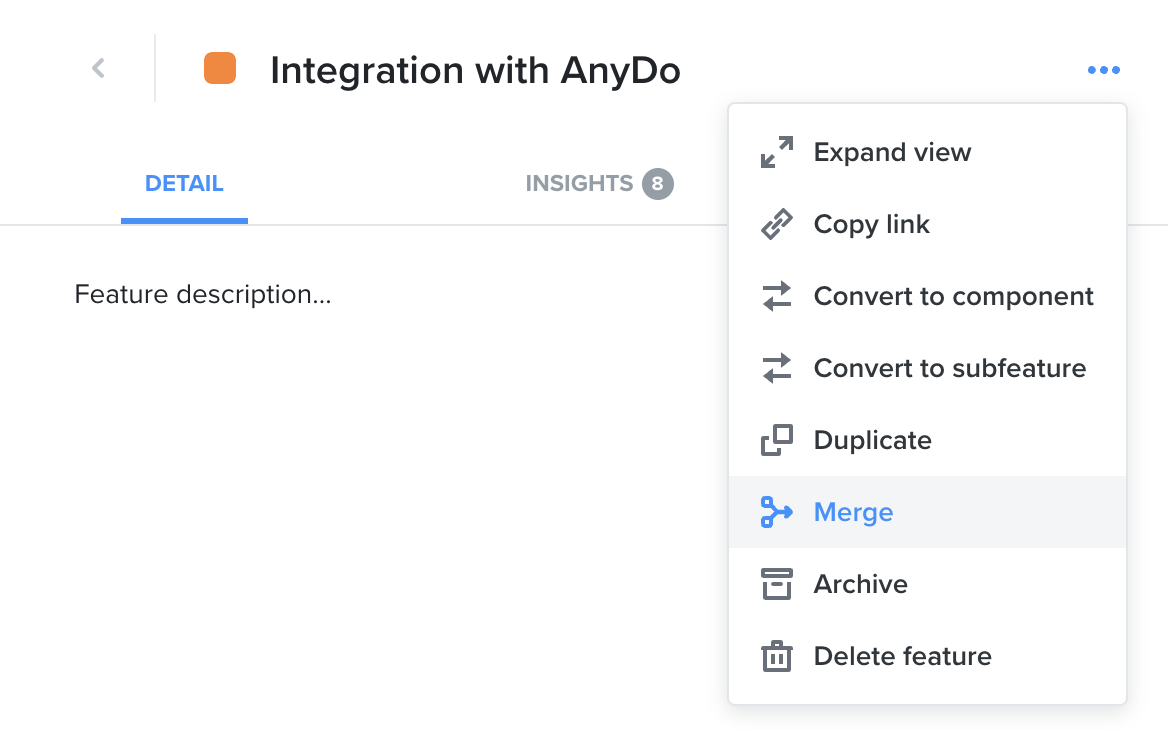Click the orange feature color square

tap(220, 69)
